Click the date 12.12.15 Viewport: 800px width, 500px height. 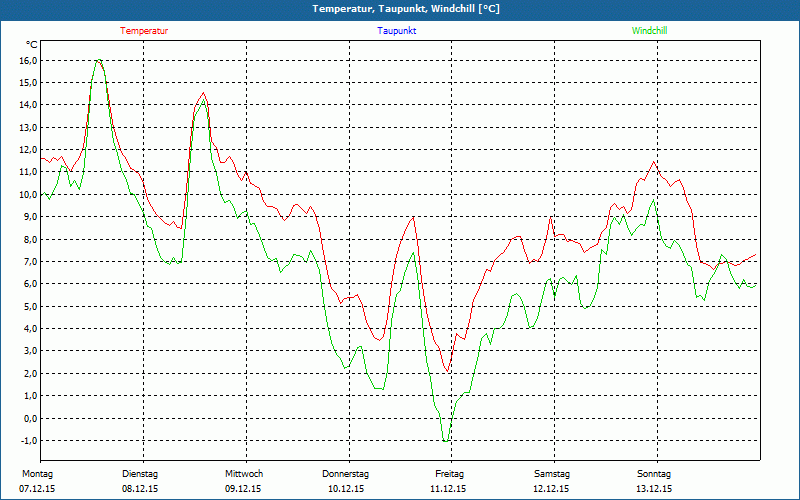click(551, 489)
